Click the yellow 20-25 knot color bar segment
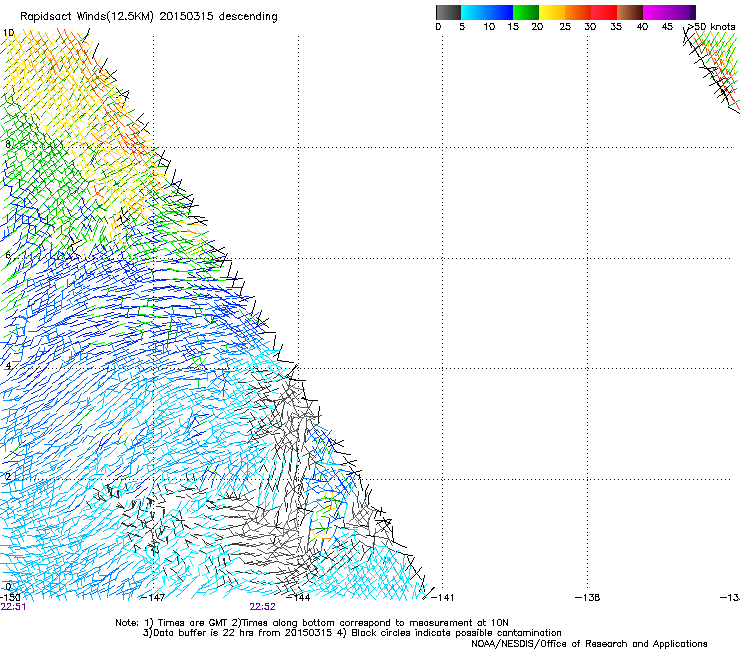Viewport: 740px width, 650px height. tap(552, 12)
